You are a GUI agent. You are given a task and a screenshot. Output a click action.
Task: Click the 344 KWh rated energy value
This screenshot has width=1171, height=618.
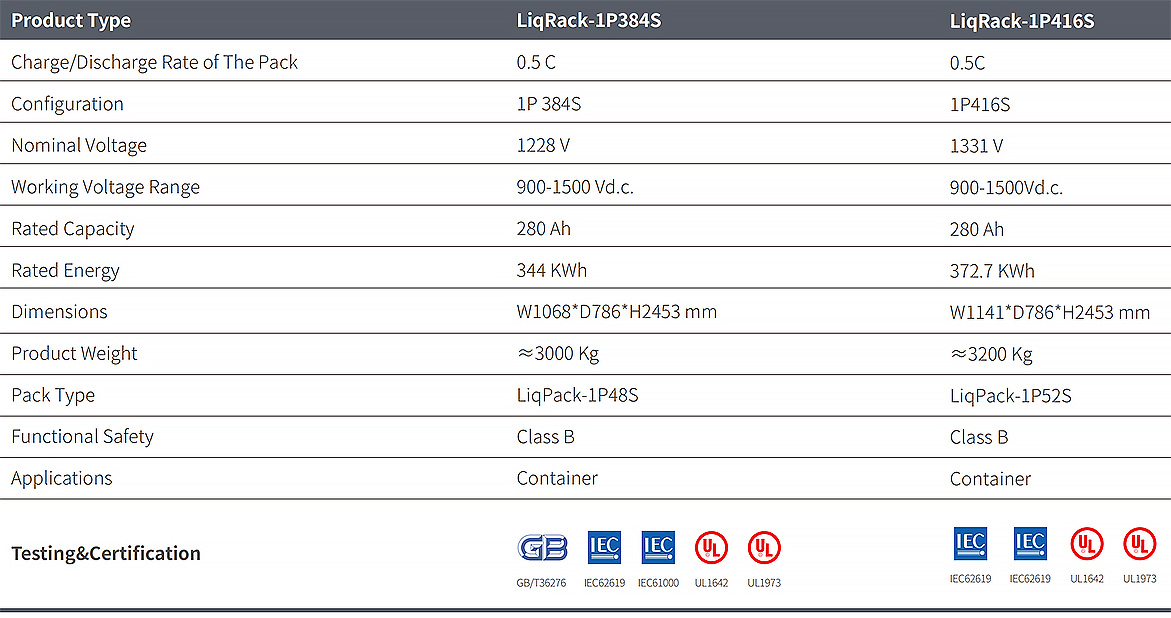[x=552, y=270]
